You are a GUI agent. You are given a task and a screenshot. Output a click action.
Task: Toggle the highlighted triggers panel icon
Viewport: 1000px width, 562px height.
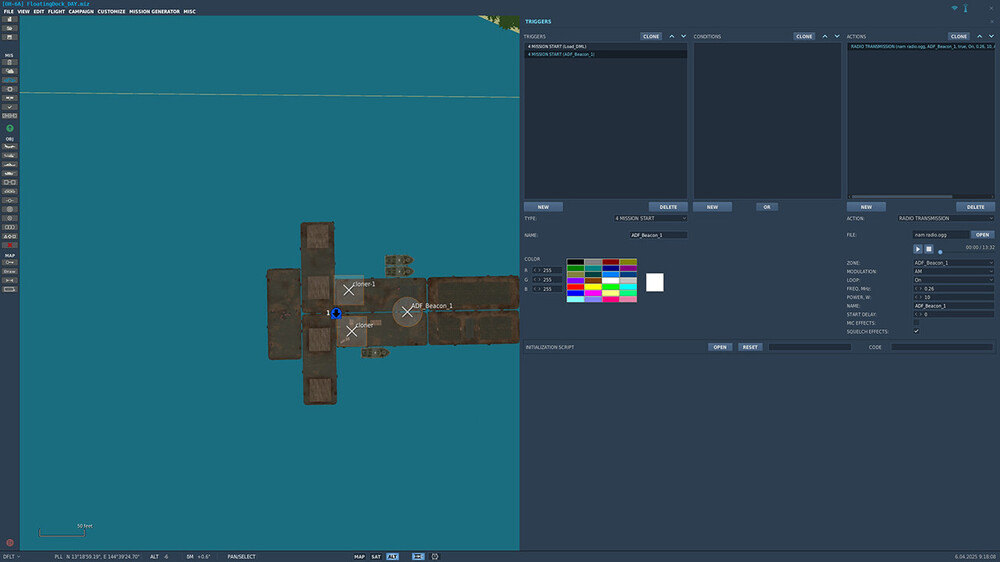click(10, 80)
